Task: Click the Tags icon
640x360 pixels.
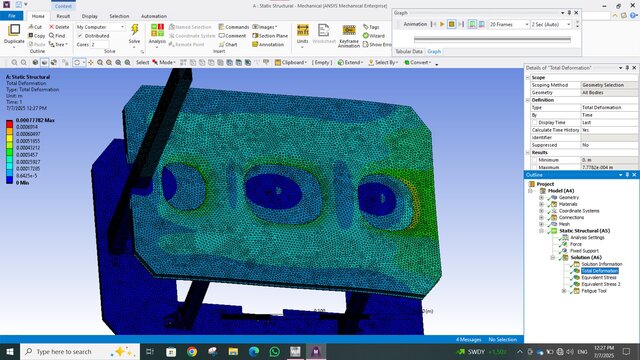Action: (371, 27)
